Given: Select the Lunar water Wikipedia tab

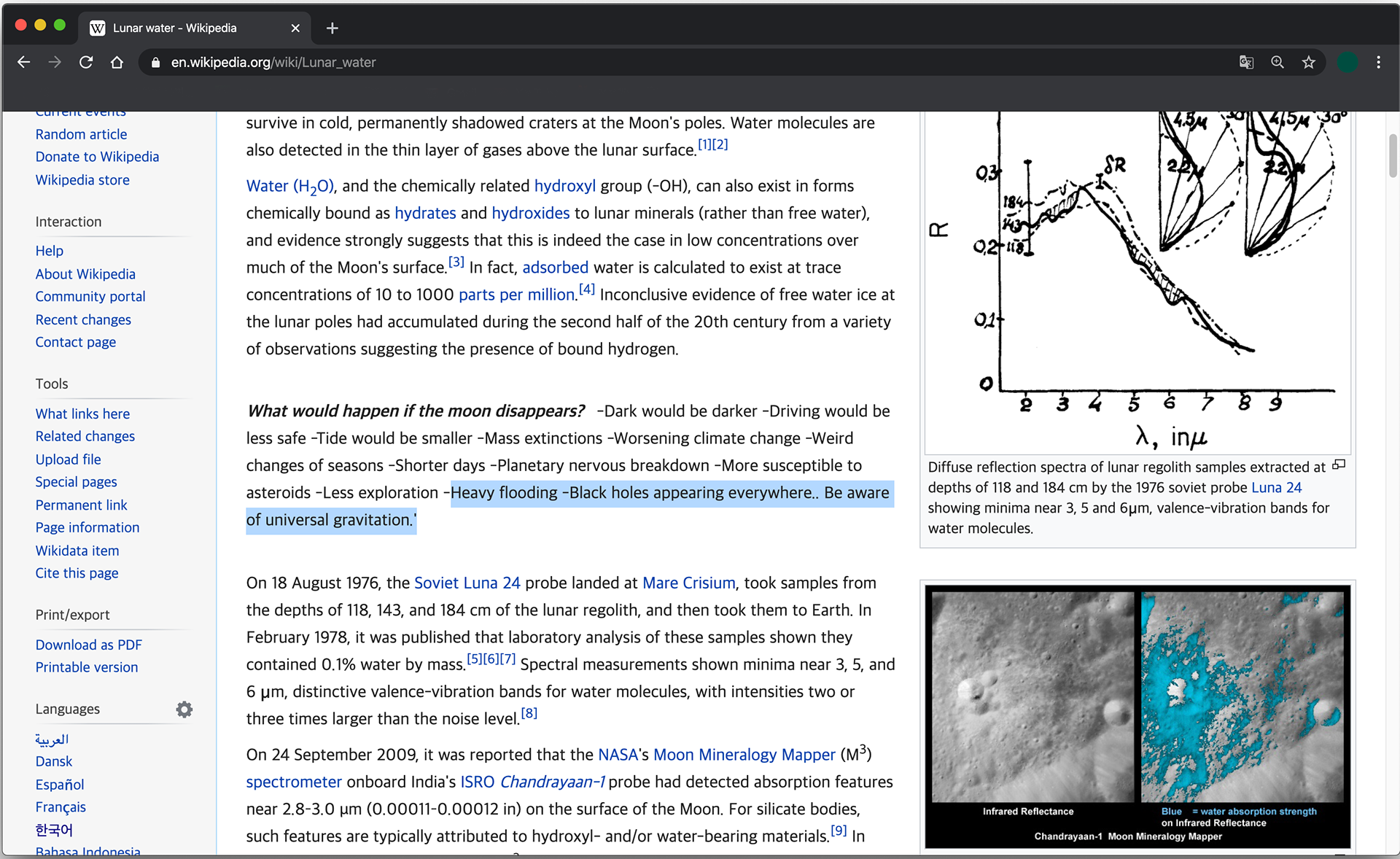Looking at the screenshot, I should coord(175,28).
